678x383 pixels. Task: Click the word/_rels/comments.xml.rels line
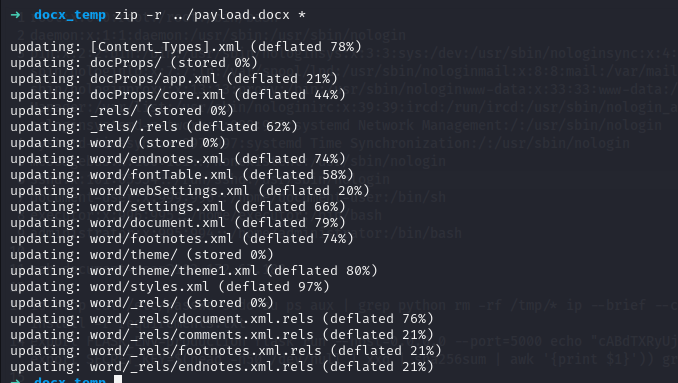click(222, 335)
